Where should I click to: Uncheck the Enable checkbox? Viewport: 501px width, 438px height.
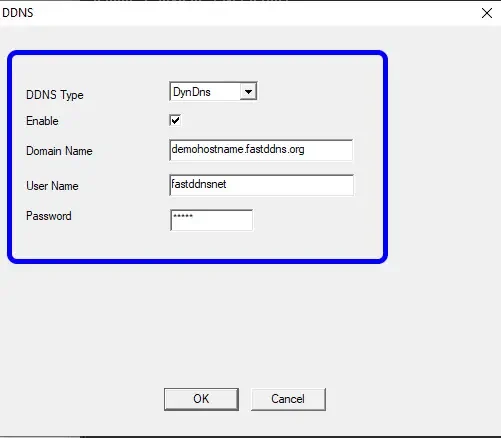coord(175,120)
